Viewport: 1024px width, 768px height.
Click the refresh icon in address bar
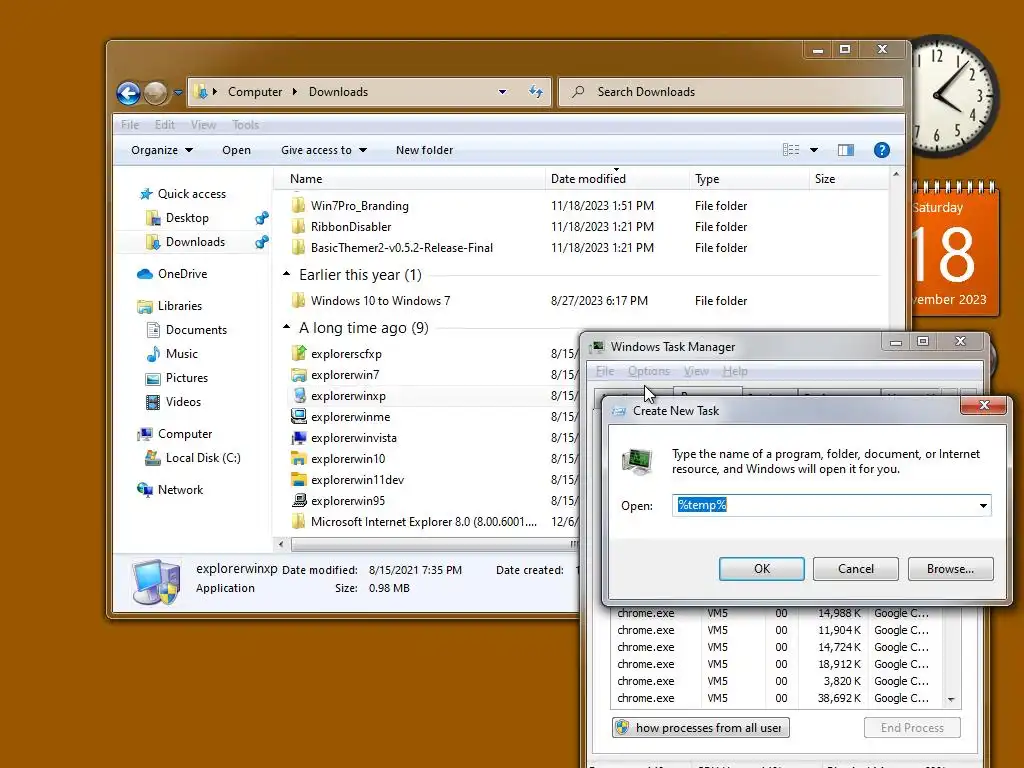tap(536, 91)
